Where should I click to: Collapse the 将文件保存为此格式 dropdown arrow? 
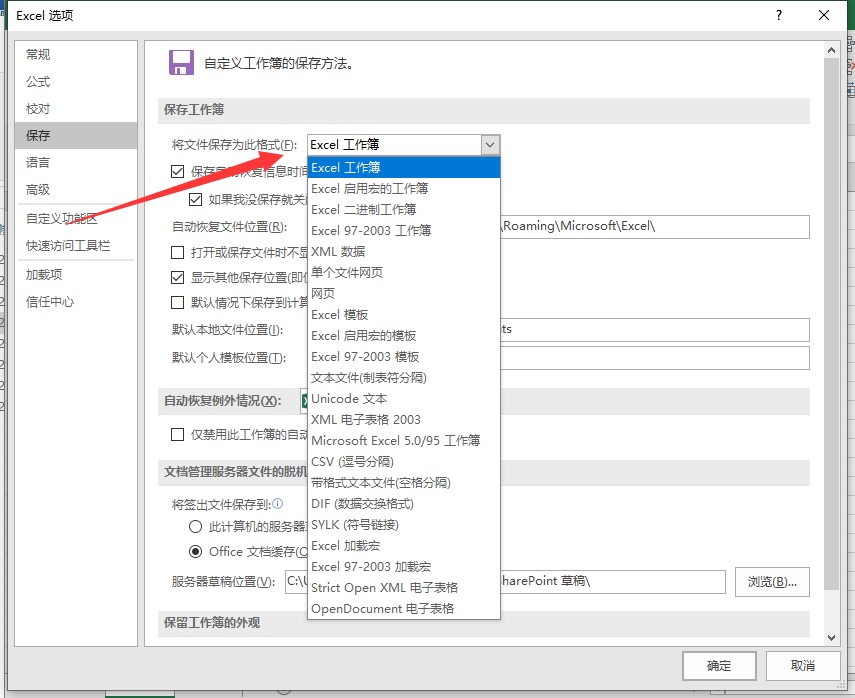(489, 145)
